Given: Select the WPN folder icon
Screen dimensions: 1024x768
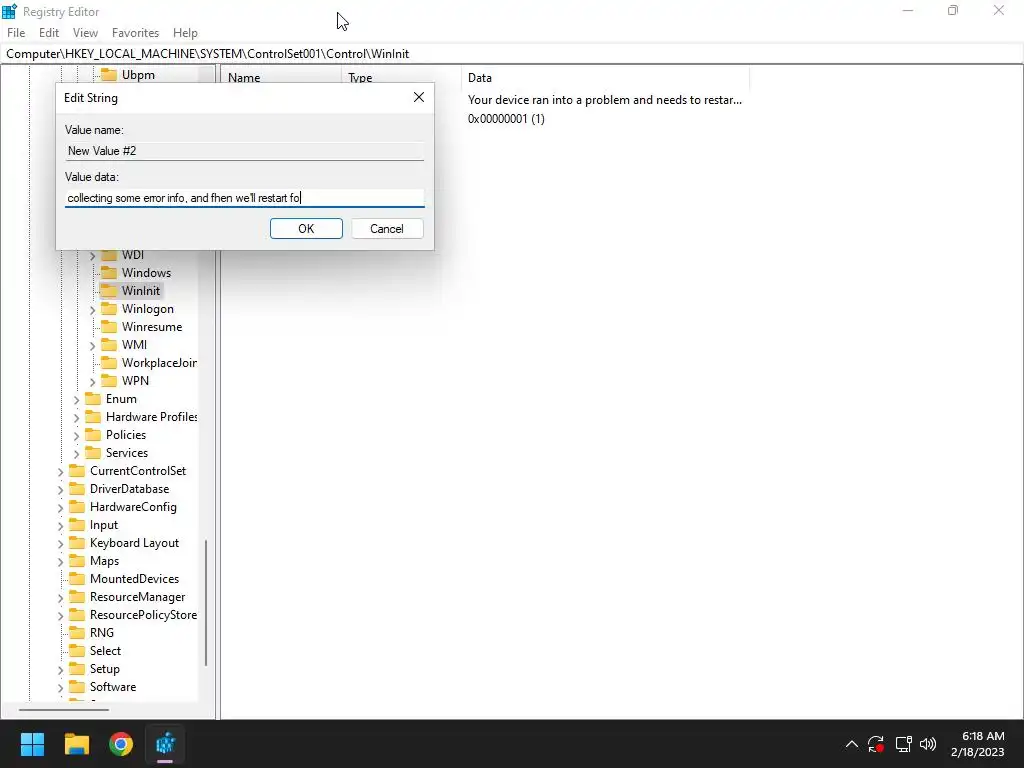Looking at the screenshot, I should (x=108, y=380).
